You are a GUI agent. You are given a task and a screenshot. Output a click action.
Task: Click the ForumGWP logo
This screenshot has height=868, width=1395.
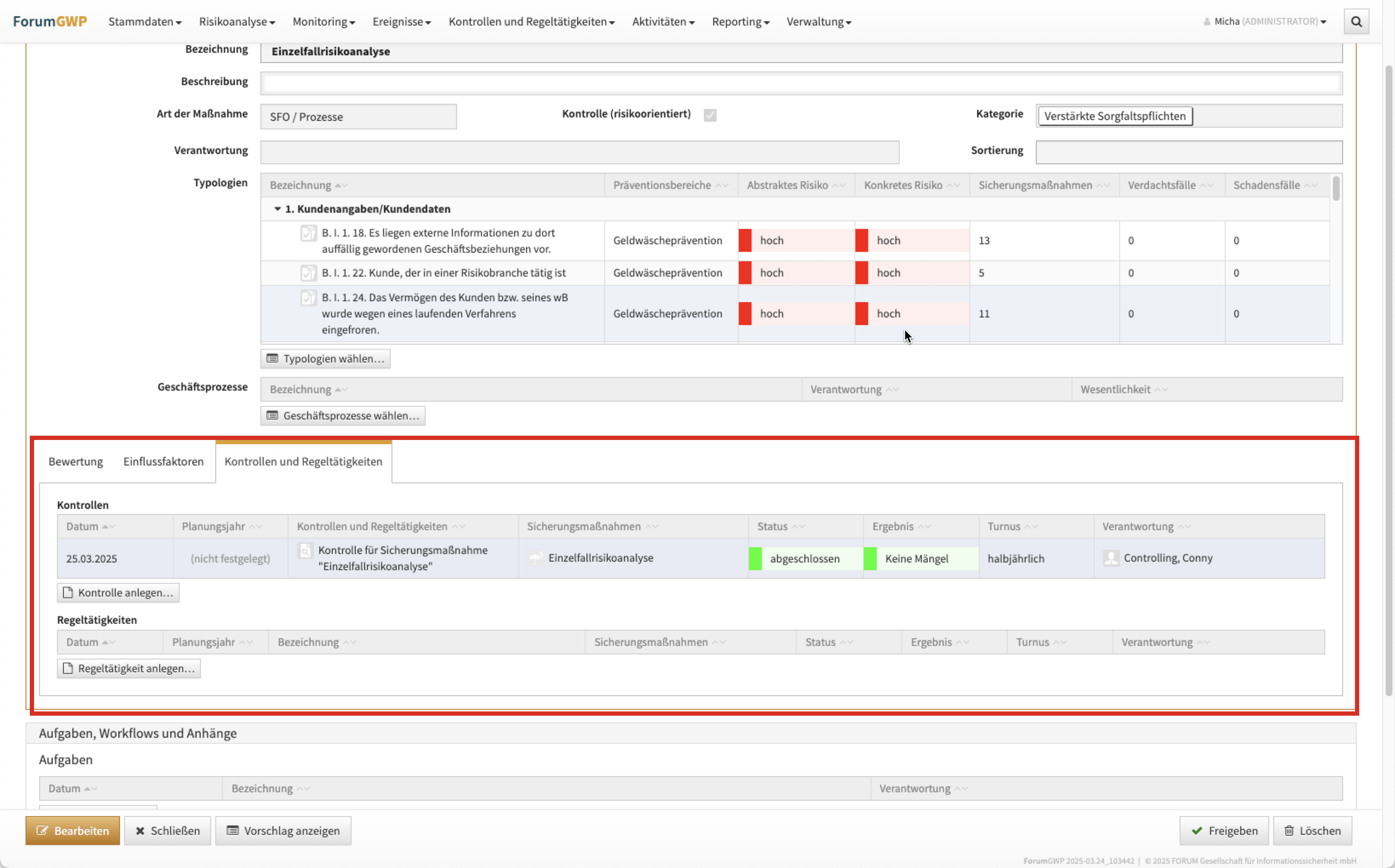coord(50,21)
